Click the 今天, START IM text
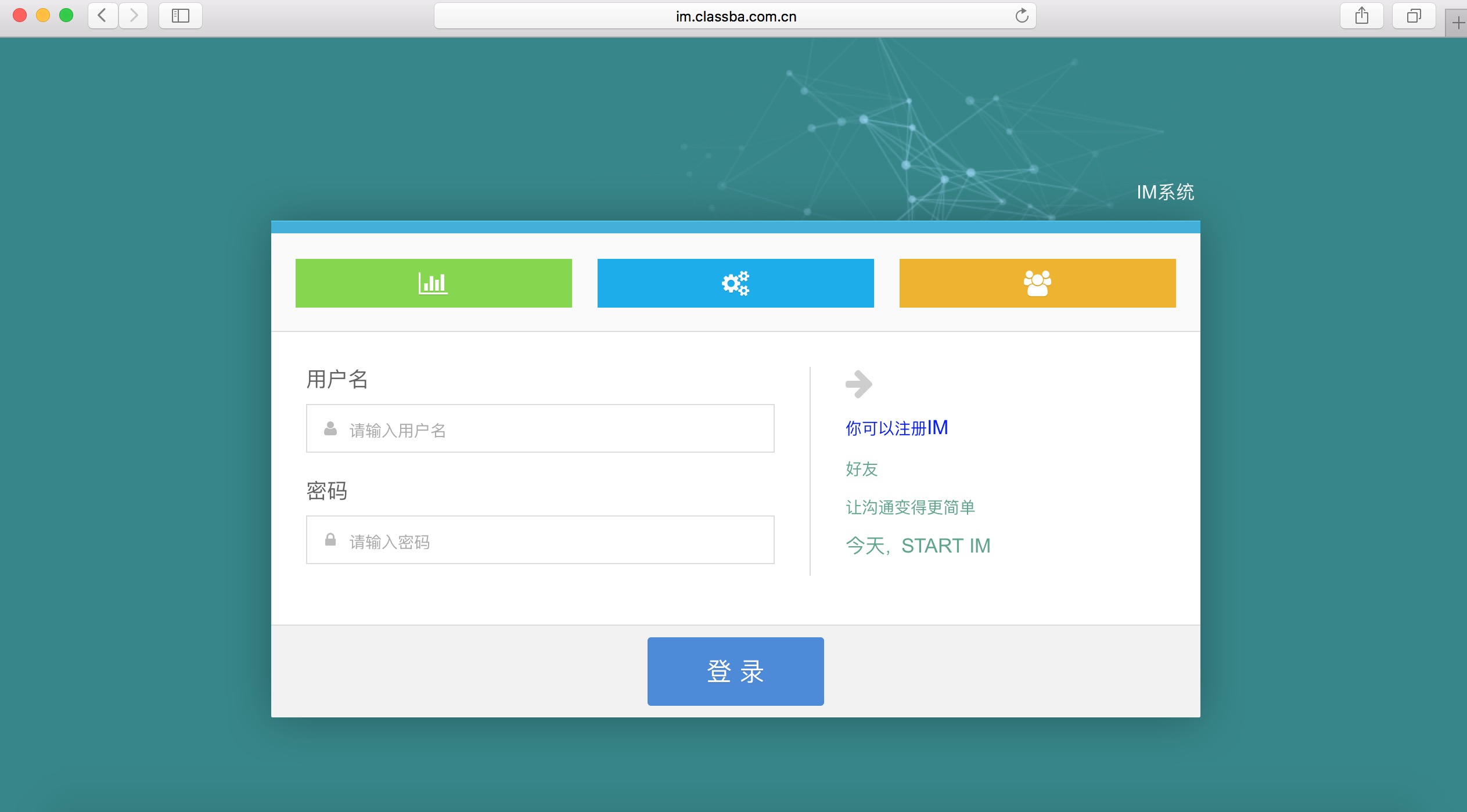 [918, 546]
